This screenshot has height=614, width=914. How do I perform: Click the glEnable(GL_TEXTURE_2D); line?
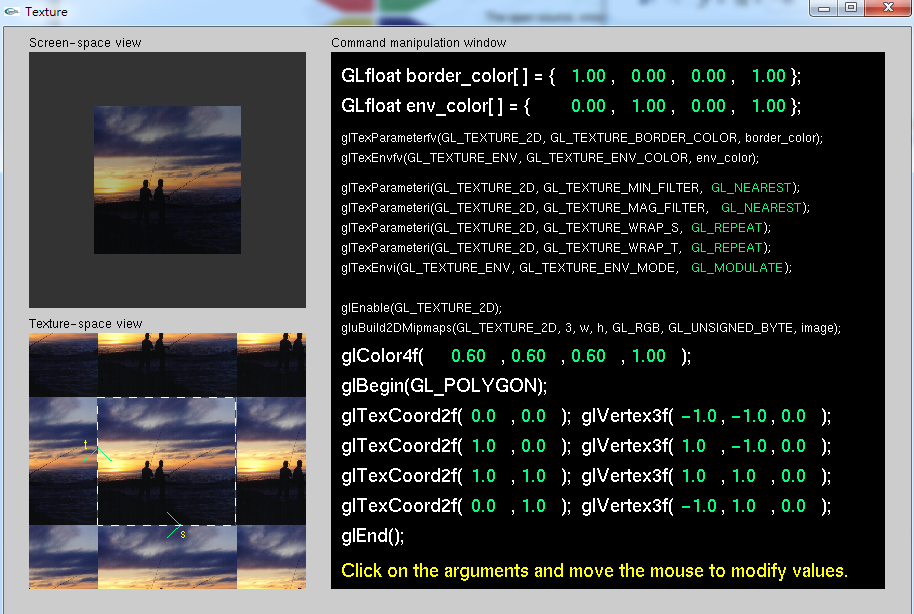pos(421,308)
